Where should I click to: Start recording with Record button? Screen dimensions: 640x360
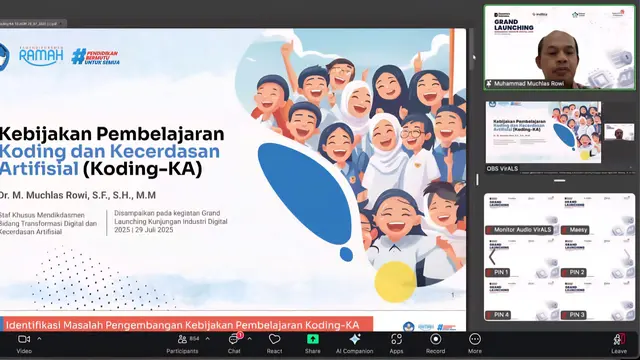tap(436, 344)
